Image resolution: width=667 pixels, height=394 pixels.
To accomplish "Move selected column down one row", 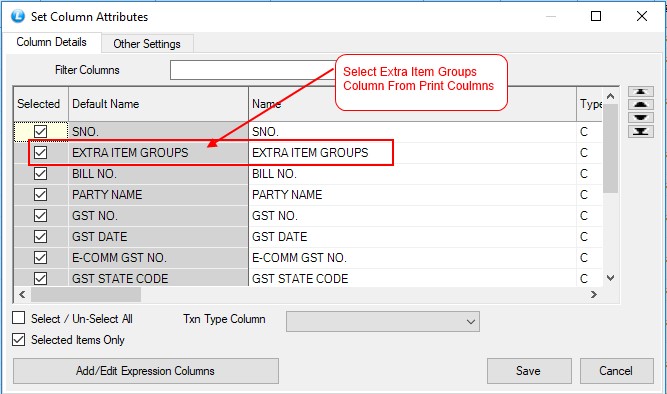I will (641, 118).
